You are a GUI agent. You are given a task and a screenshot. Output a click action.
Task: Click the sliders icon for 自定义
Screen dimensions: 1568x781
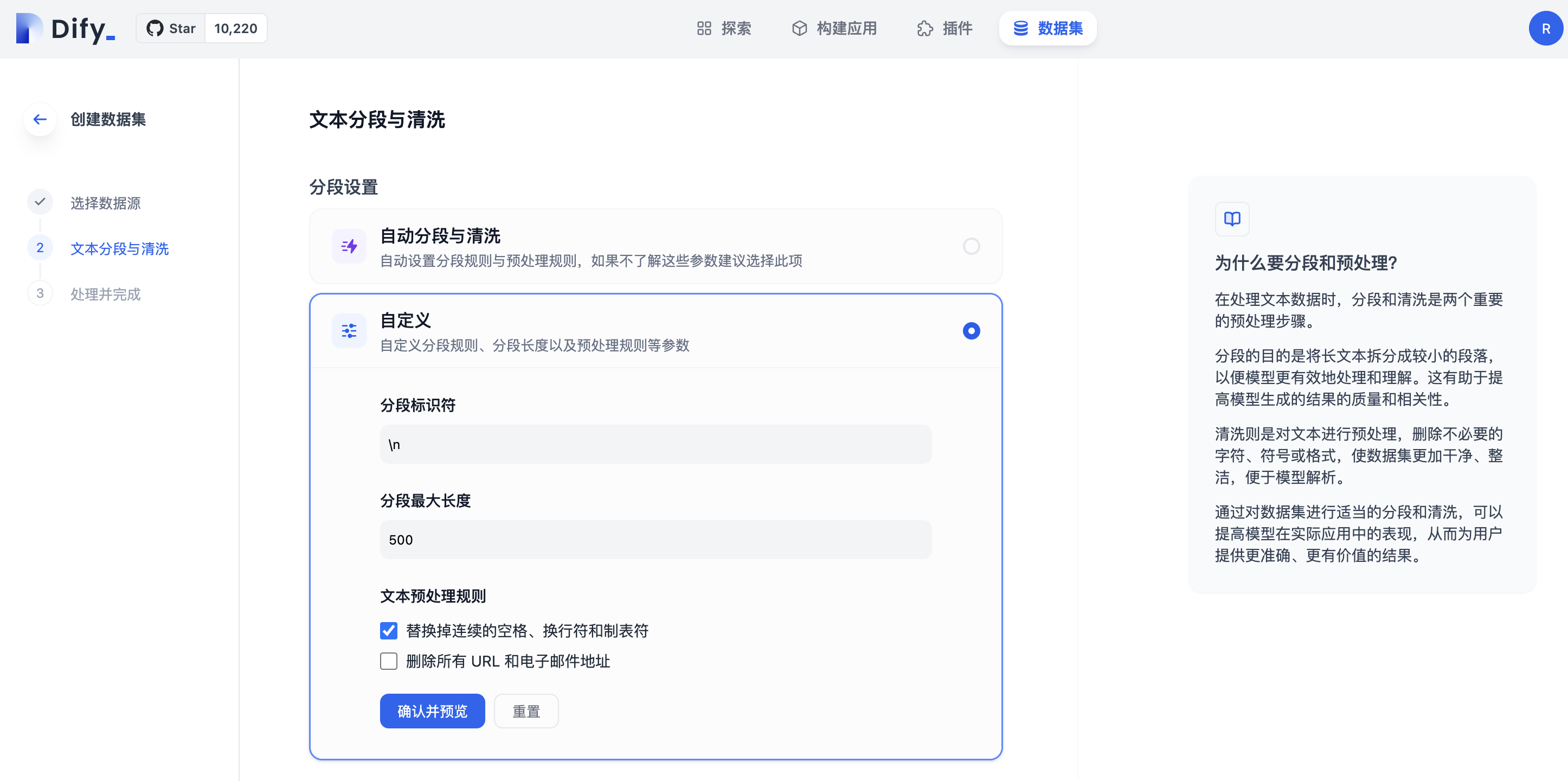349,331
